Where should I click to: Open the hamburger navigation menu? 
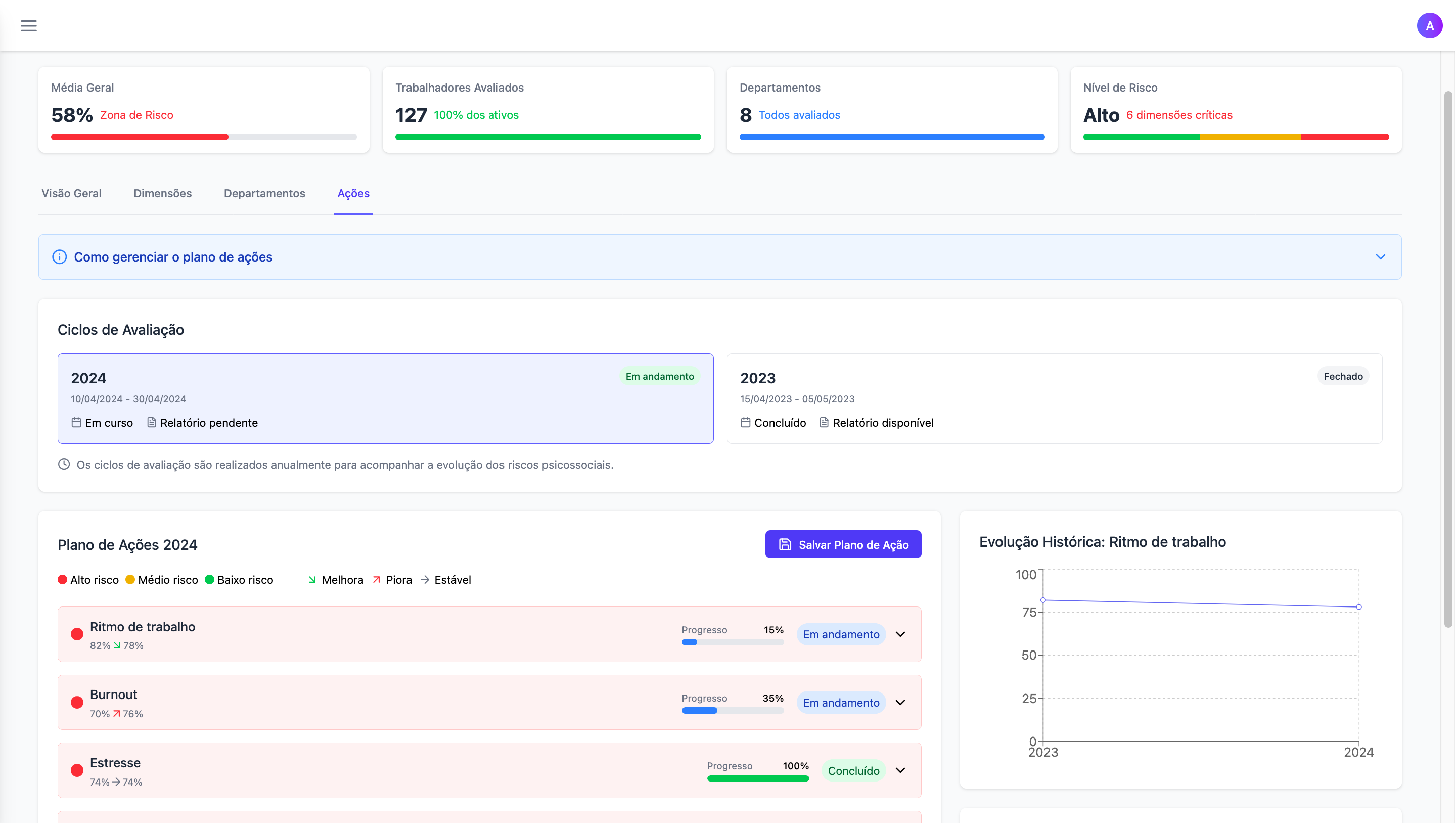click(28, 25)
